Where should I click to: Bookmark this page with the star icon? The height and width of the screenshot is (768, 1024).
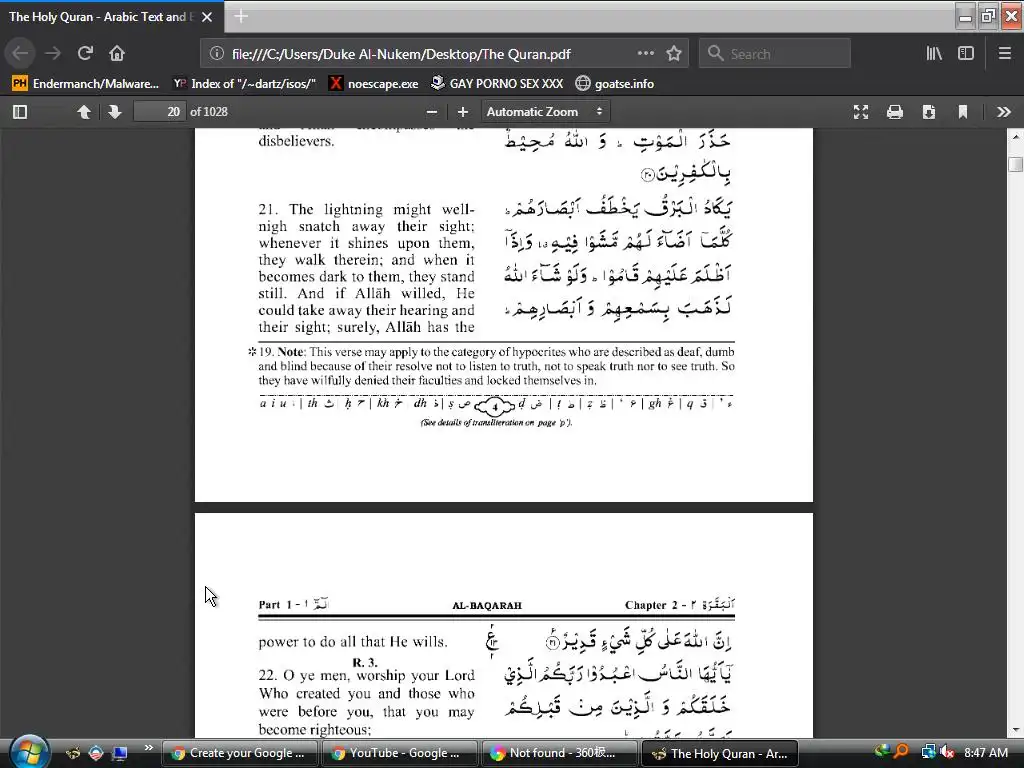[x=674, y=54]
